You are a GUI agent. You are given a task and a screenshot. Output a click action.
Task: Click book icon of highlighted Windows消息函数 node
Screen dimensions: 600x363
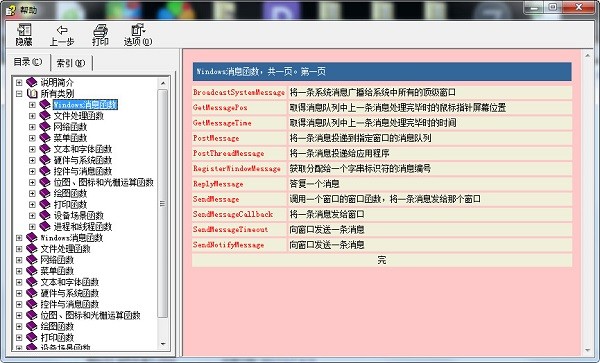[x=45, y=104]
